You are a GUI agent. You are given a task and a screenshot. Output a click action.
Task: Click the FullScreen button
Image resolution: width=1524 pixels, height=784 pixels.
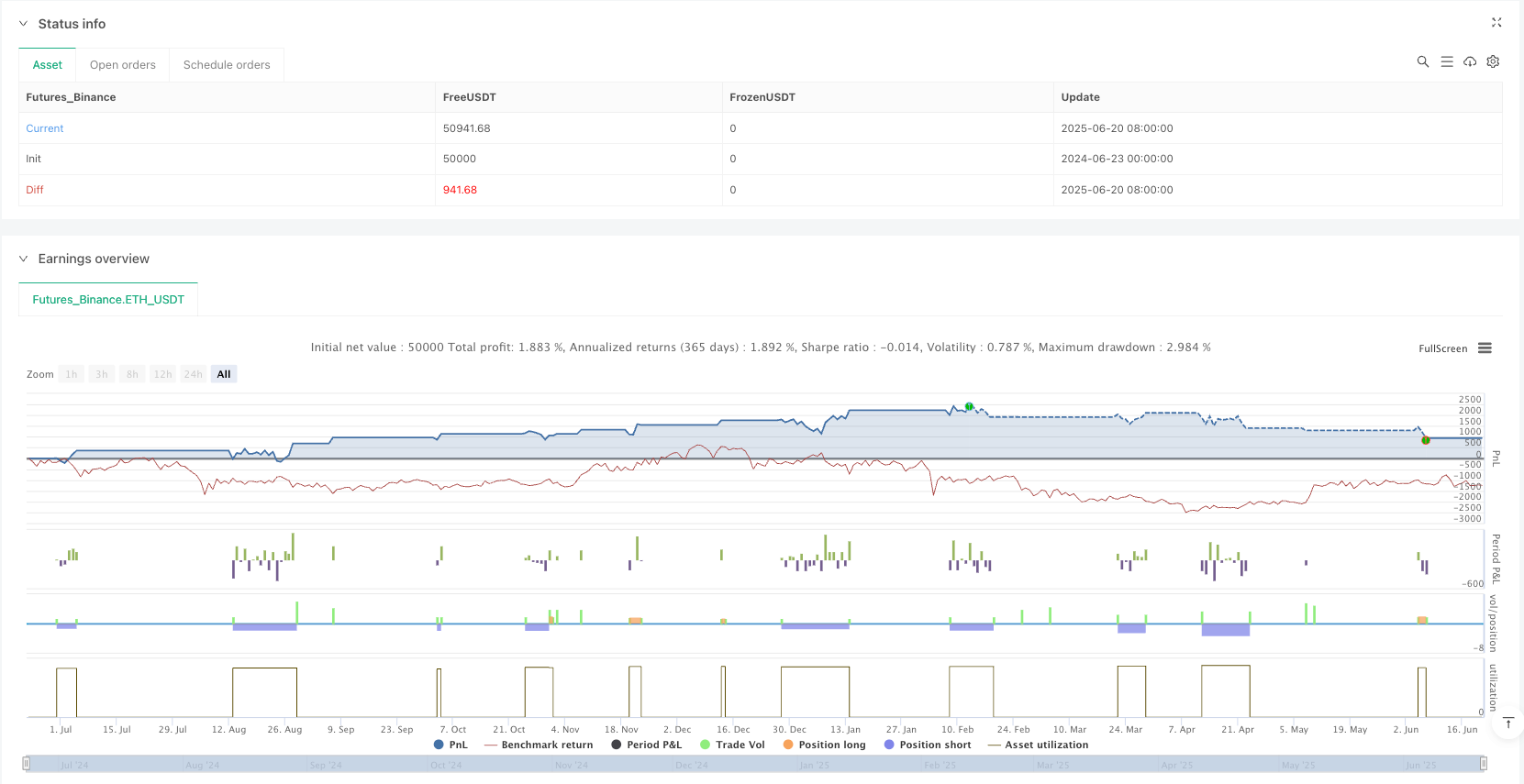tap(1442, 348)
